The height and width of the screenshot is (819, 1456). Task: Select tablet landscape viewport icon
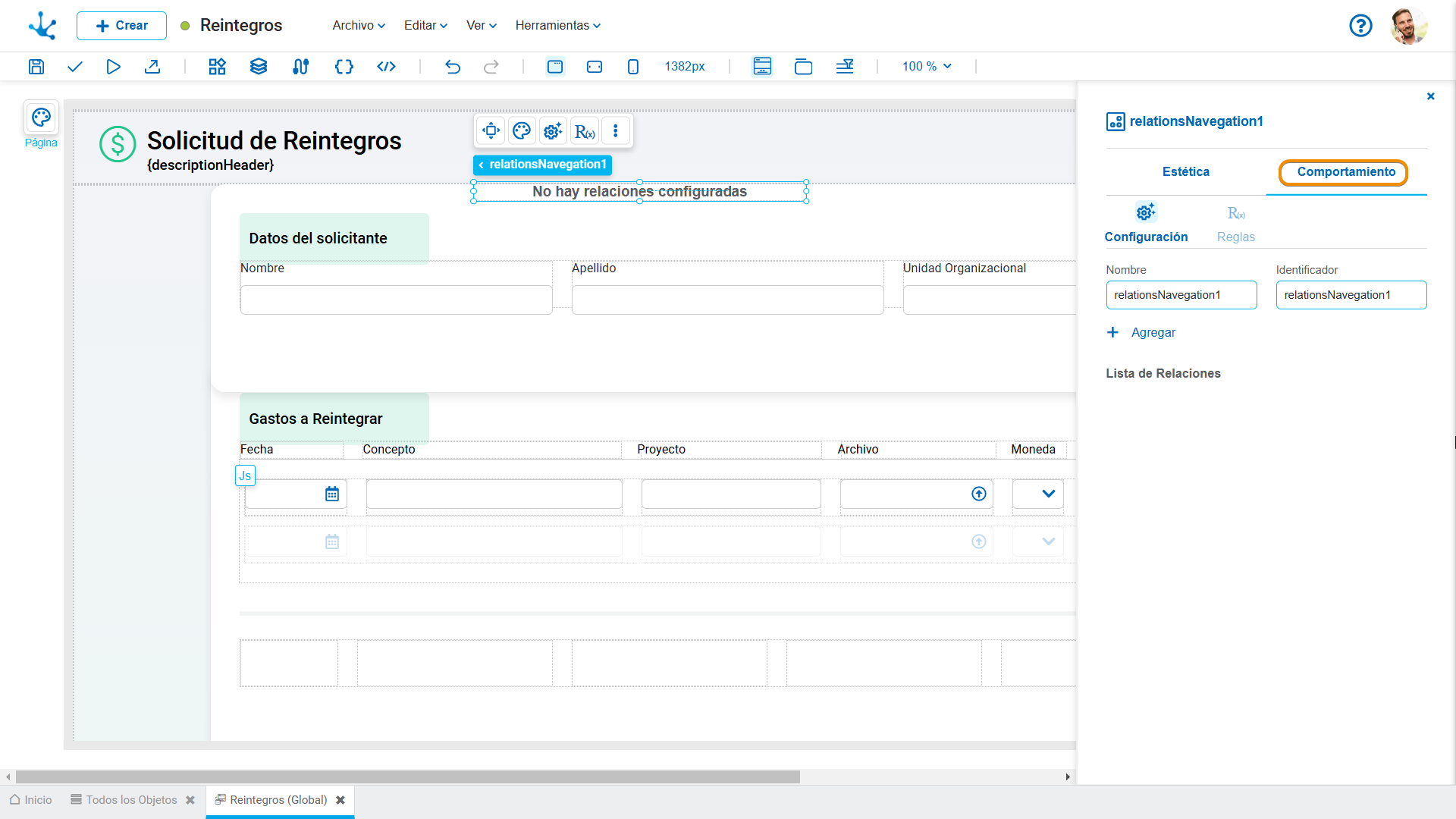(x=595, y=67)
